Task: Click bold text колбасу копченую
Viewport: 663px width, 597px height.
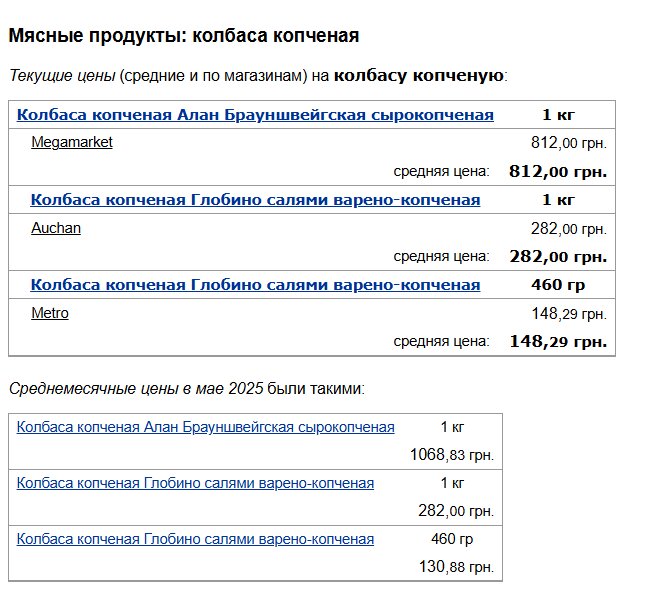Action: tap(419, 76)
